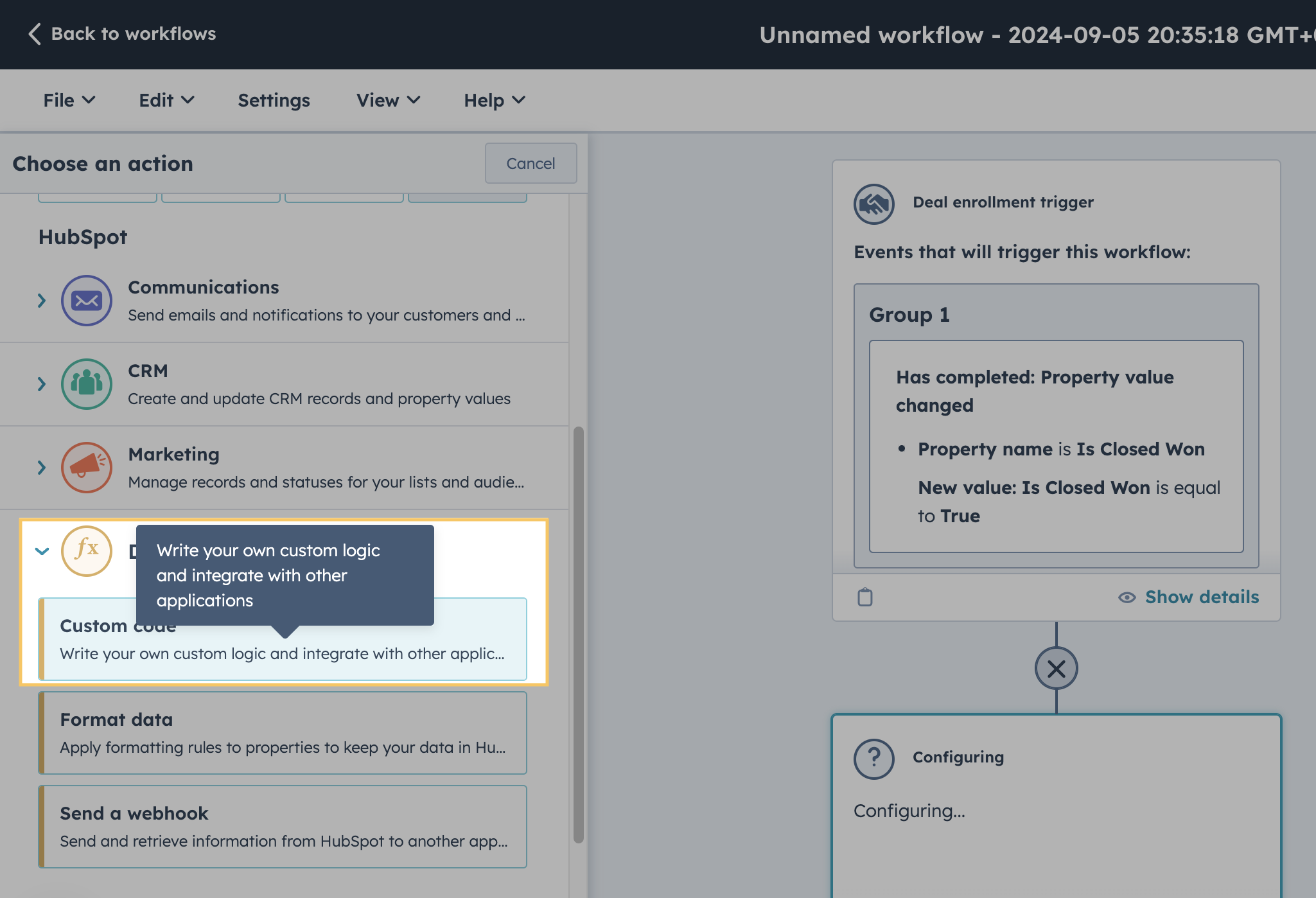The image size is (1316, 898).
Task: Click the Communications envelope icon
Action: [87, 301]
